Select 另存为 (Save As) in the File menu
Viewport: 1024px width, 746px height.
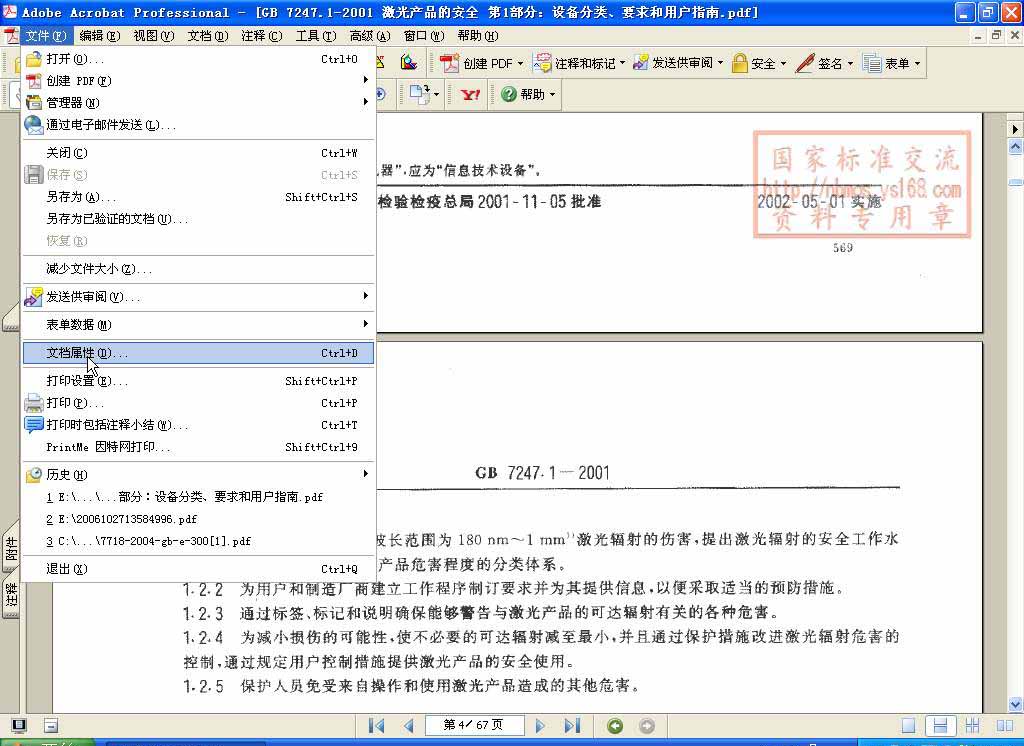pyautogui.click(x=199, y=197)
